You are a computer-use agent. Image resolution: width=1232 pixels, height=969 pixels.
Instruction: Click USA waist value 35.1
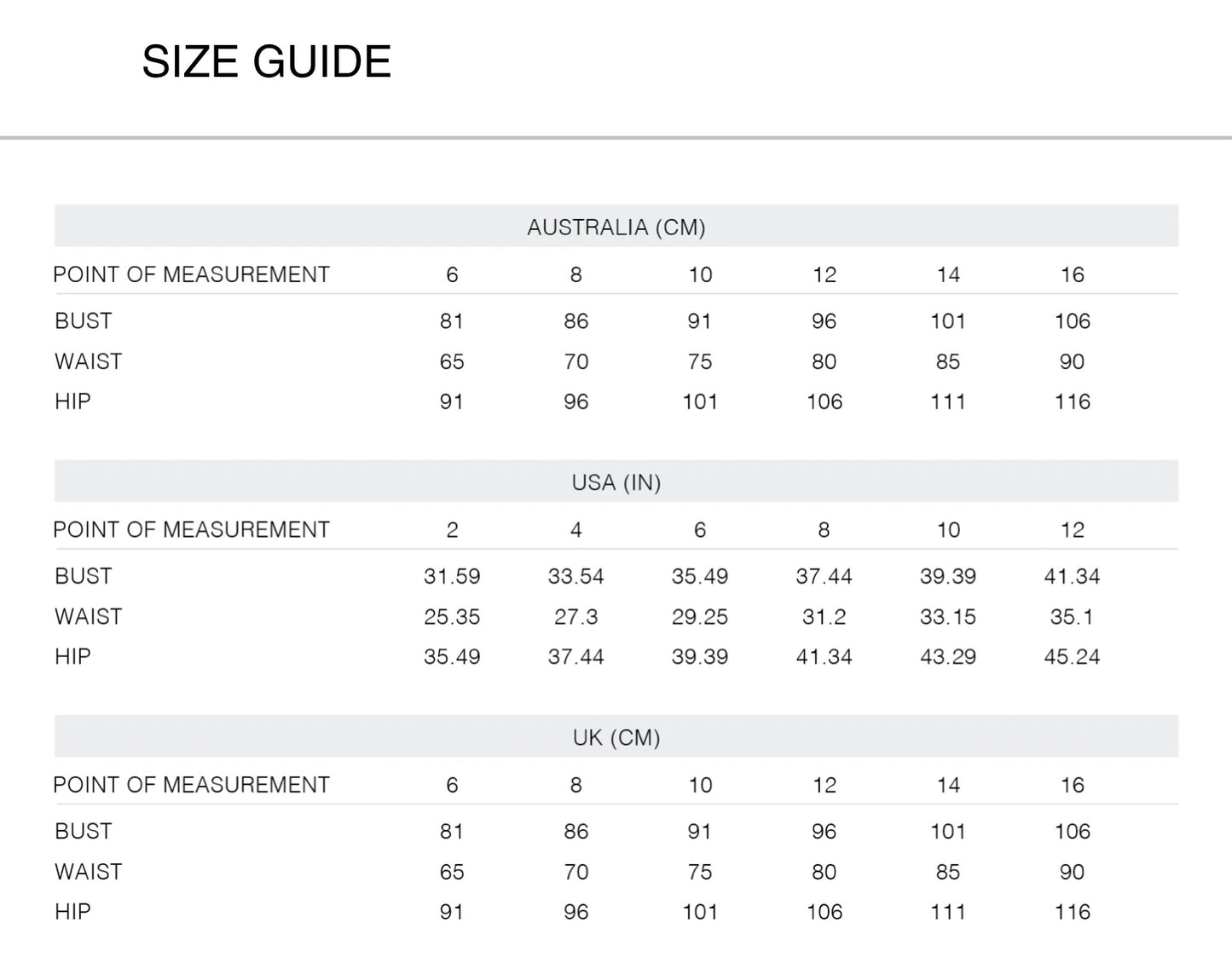coord(1072,616)
